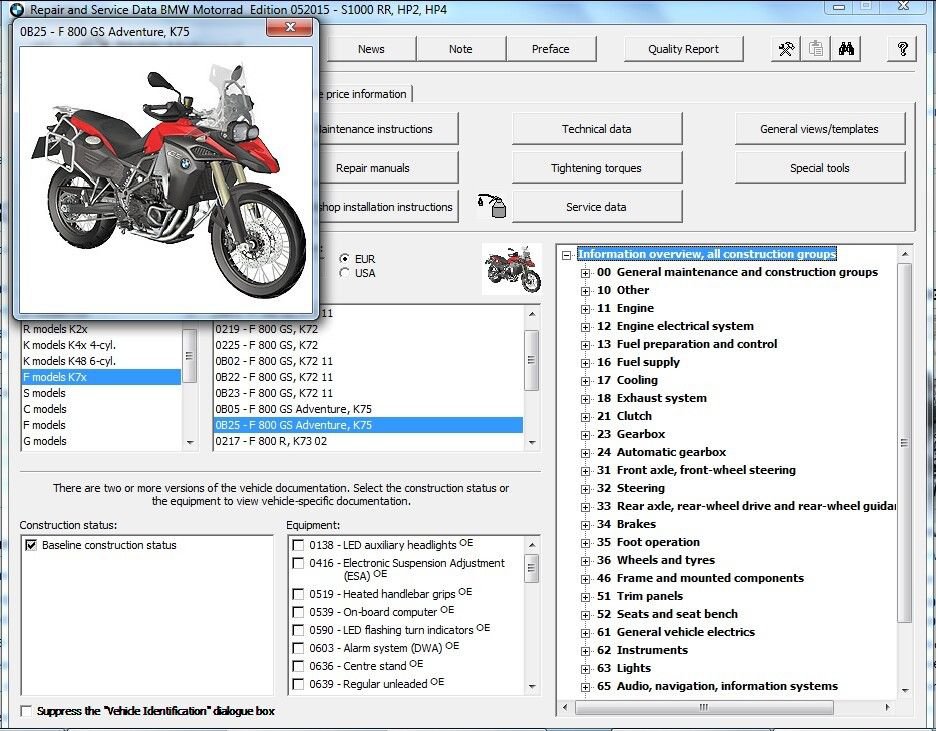Open Technical data
This screenshot has width=936, height=731.
(596, 129)
